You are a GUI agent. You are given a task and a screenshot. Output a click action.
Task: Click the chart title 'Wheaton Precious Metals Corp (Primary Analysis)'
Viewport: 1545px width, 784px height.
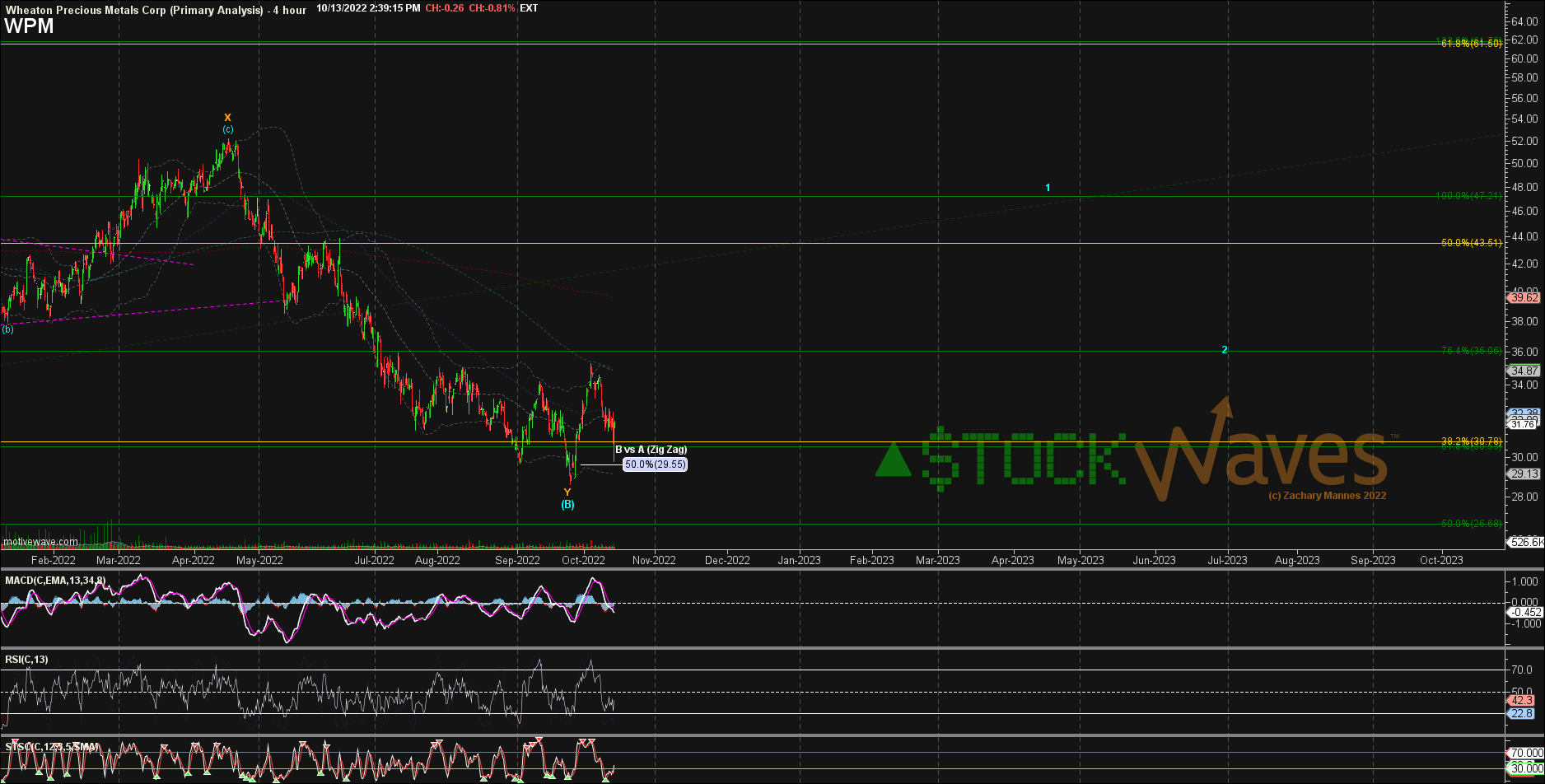pyautogui.click(x=134, y=10)
